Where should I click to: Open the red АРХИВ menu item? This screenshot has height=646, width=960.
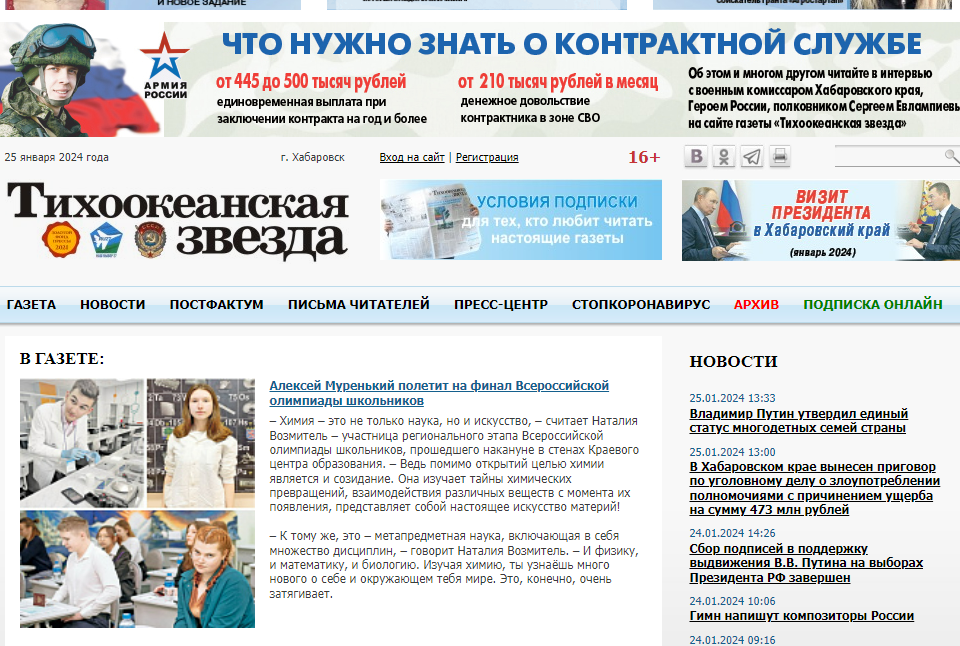point(756,304)
